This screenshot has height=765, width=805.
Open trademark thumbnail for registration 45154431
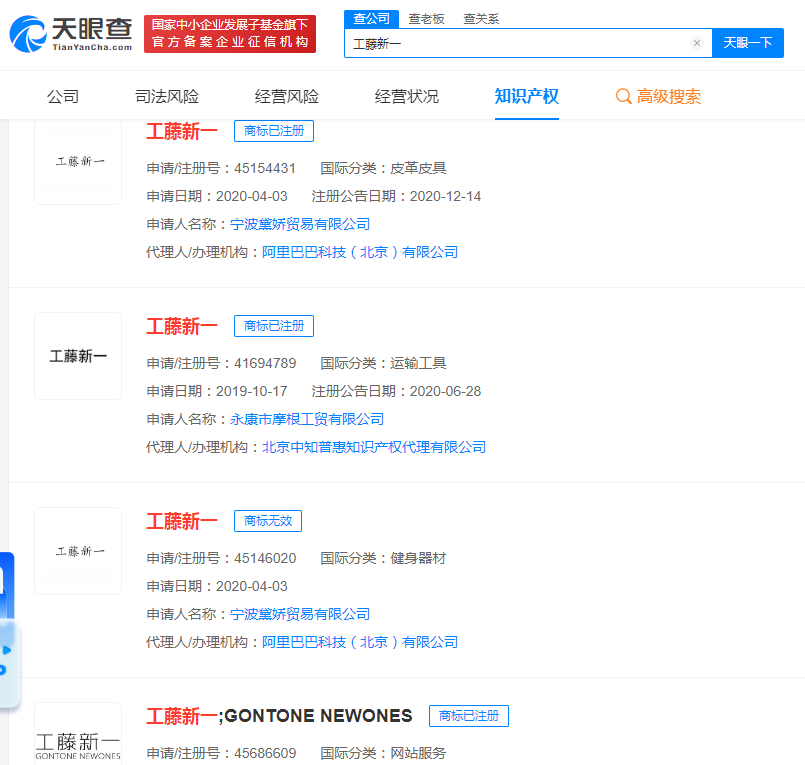coord(78,162)
